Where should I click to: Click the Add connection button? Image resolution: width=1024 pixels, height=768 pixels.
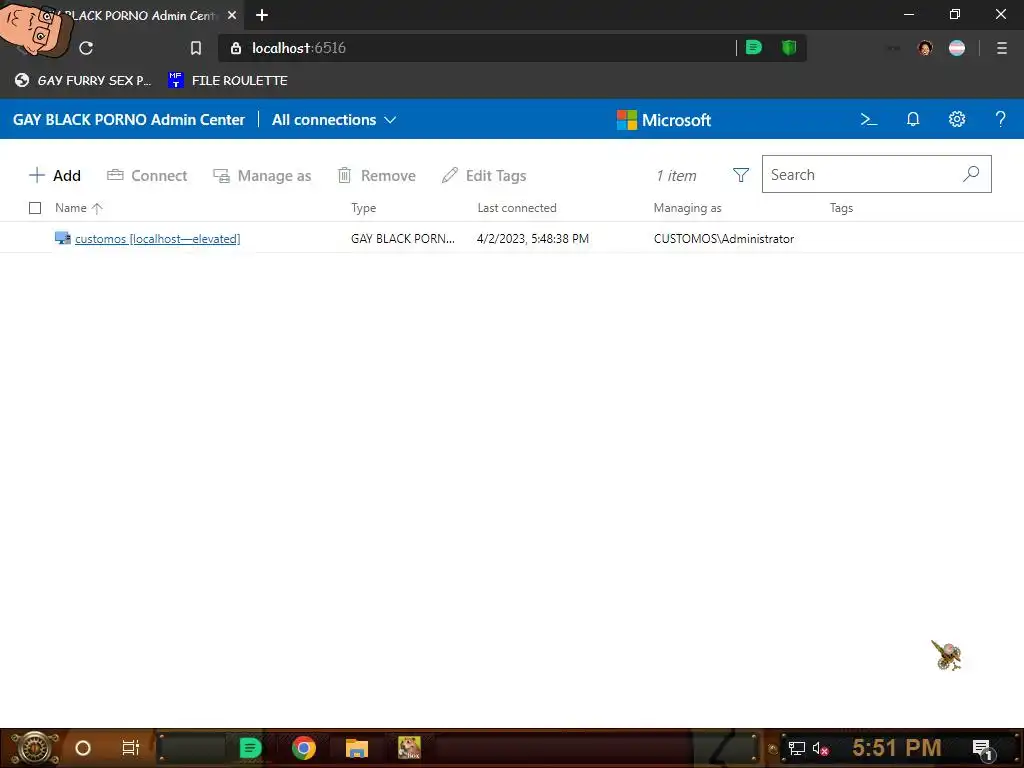click(55, 175)
